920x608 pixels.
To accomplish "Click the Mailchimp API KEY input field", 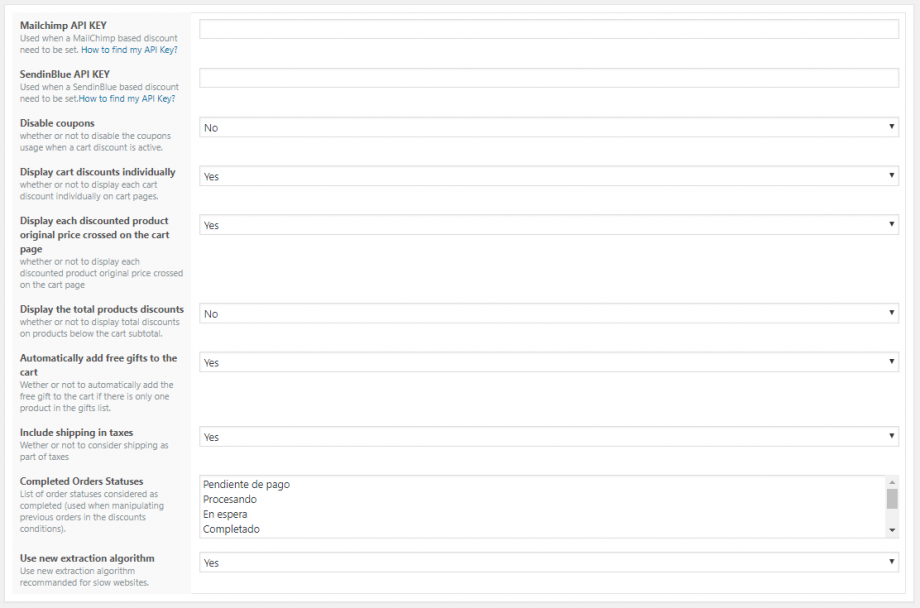I will (x=548, y=29).
